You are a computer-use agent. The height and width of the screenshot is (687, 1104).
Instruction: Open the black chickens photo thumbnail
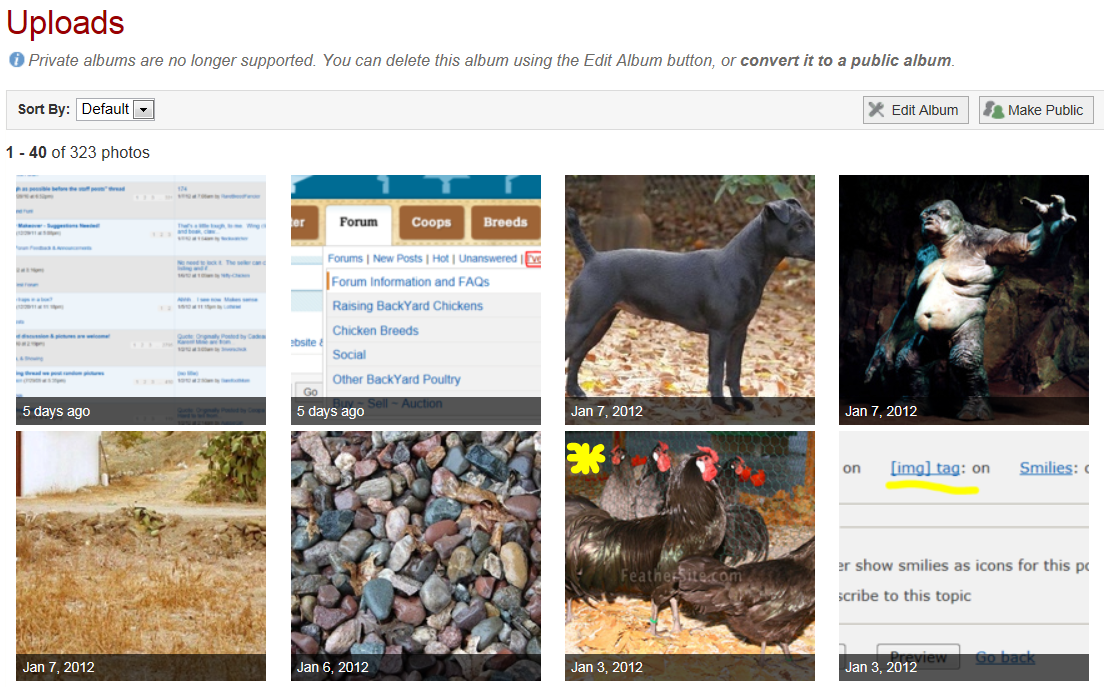pos(689,556)
